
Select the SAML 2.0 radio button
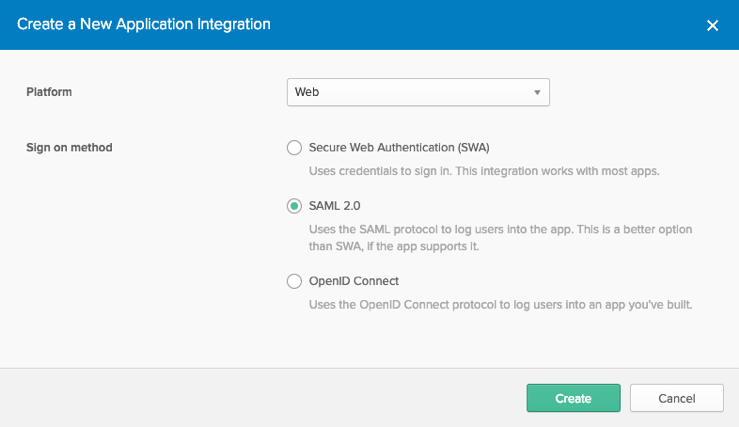(x=294, y=206)
